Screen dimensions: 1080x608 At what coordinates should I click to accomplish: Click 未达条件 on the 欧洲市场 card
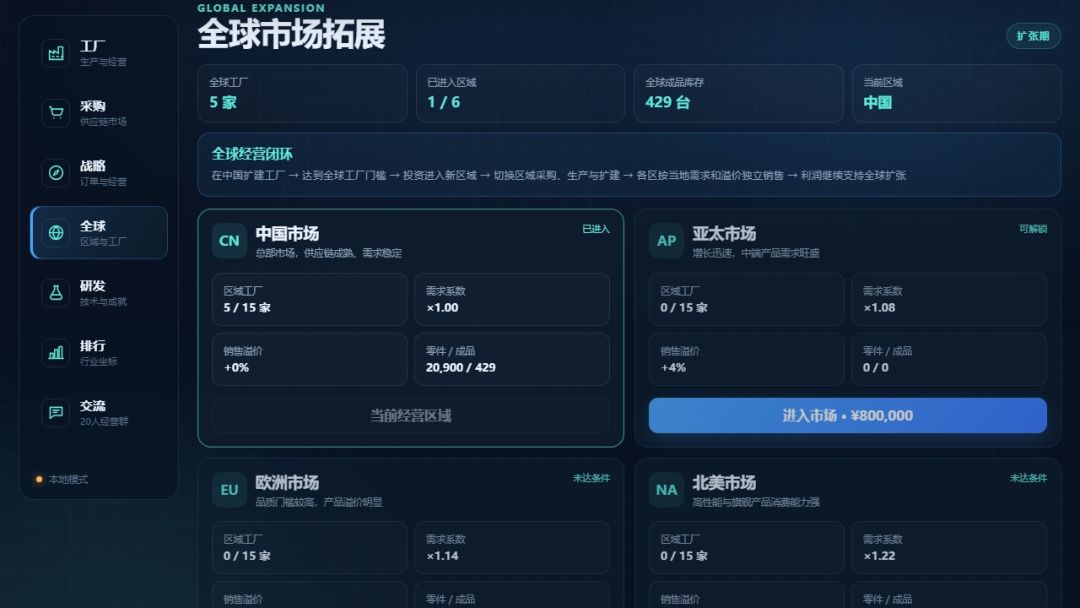pyautogui.click(x=591, y=478)
